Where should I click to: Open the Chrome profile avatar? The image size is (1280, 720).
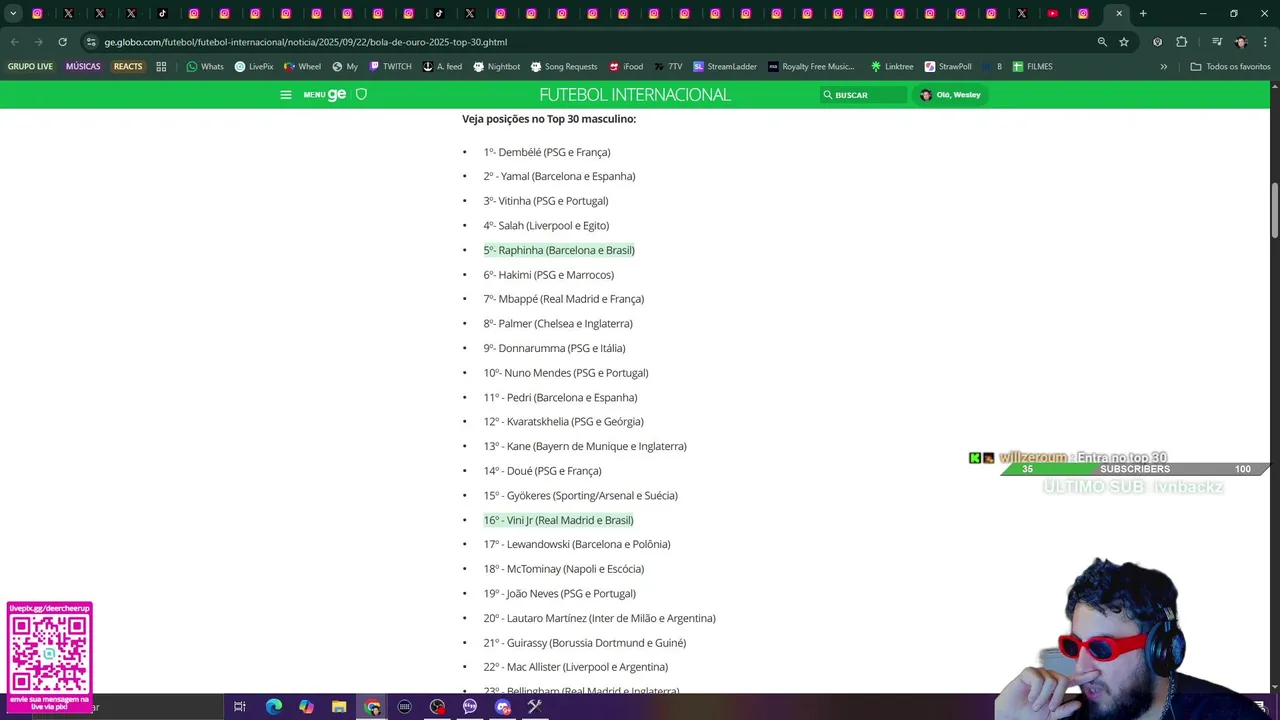[x=1241, y=42]
